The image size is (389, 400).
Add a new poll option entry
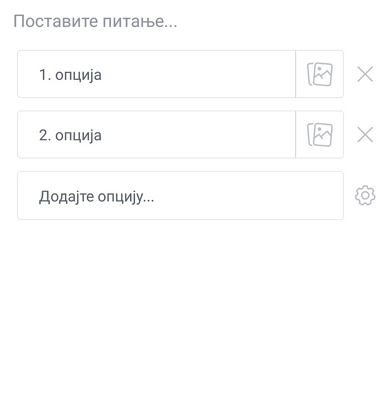tap(180, 195)
